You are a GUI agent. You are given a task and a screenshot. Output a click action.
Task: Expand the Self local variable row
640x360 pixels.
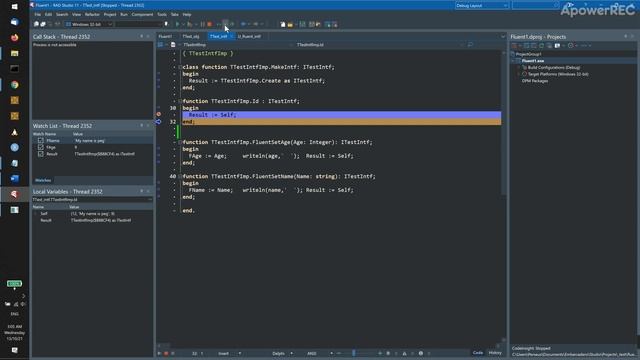point(36,213)
